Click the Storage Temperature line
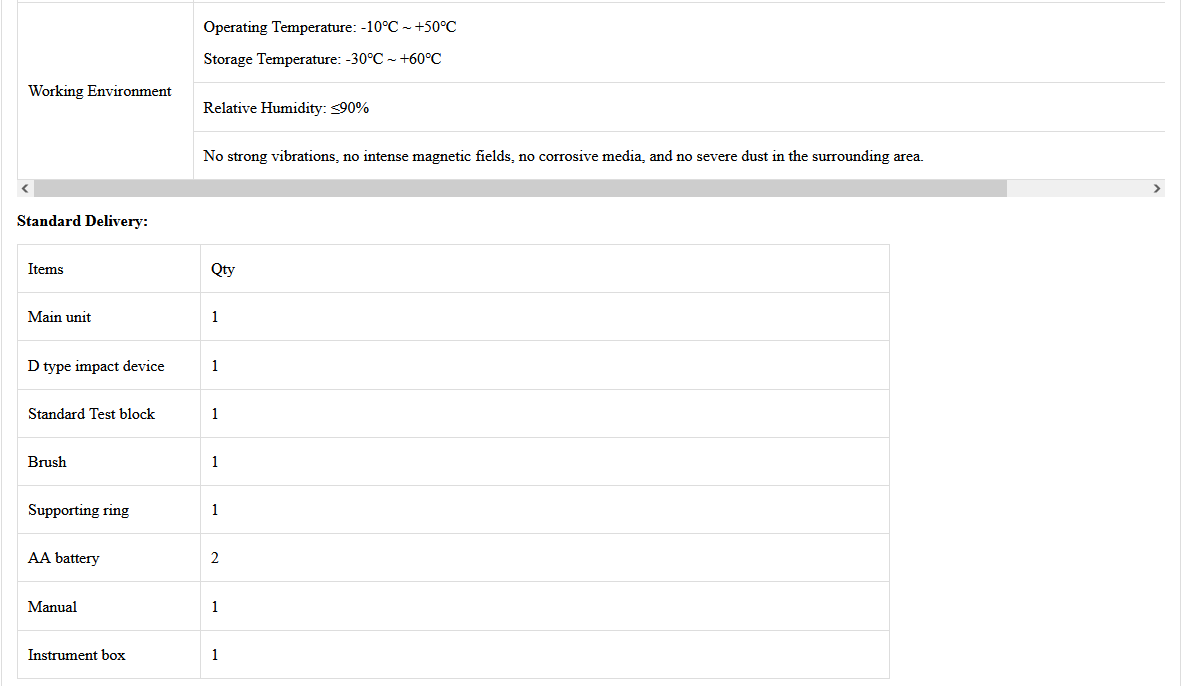The height and width of the screenshot is (686, 1187). tap(322, 59)
